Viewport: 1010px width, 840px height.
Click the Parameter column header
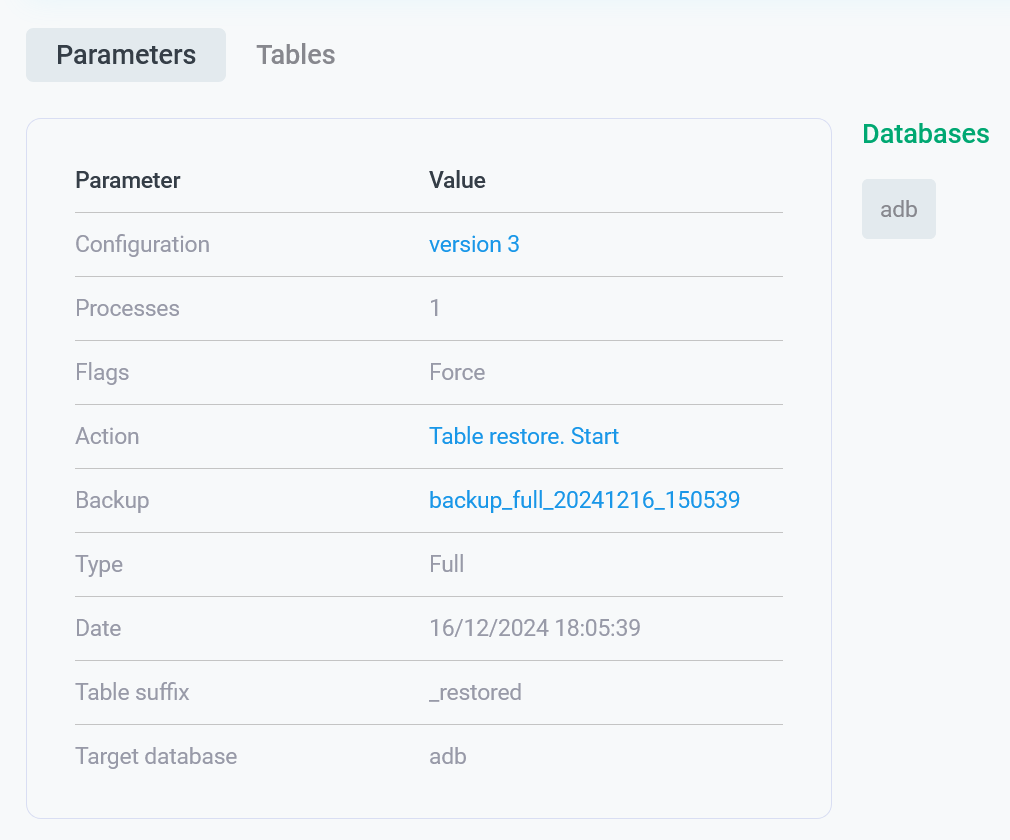(x=128, y=180)
